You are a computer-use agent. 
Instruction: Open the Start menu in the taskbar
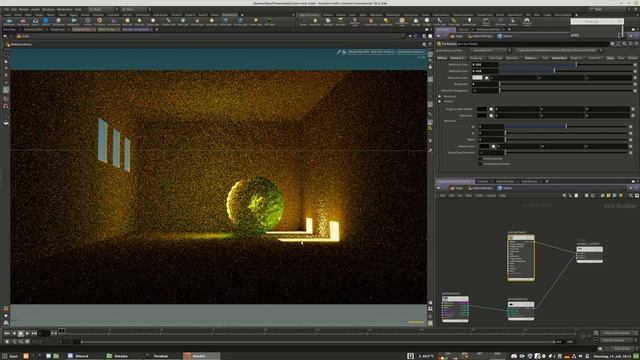pyautogui.click(x=11, y=356)
